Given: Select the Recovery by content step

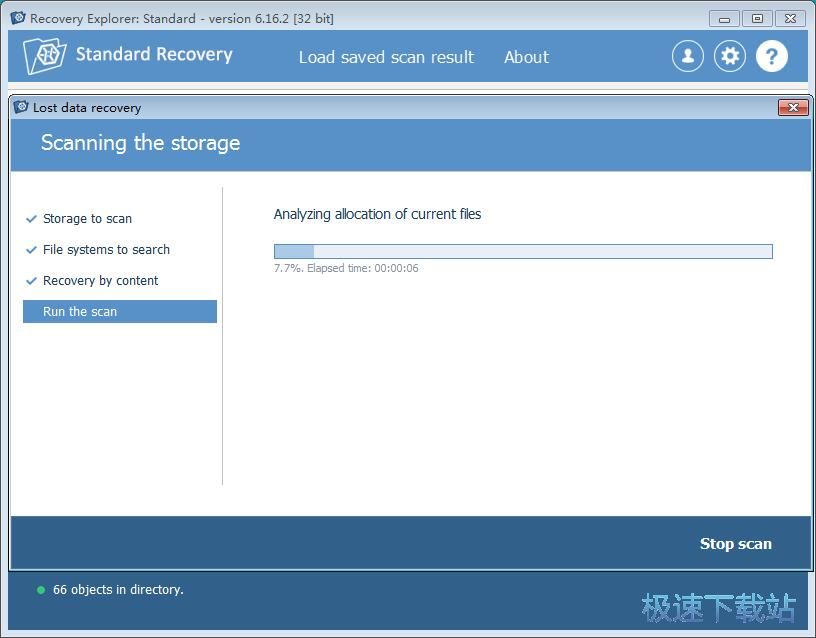Looking at the screenshot, I should pos(100,281).
